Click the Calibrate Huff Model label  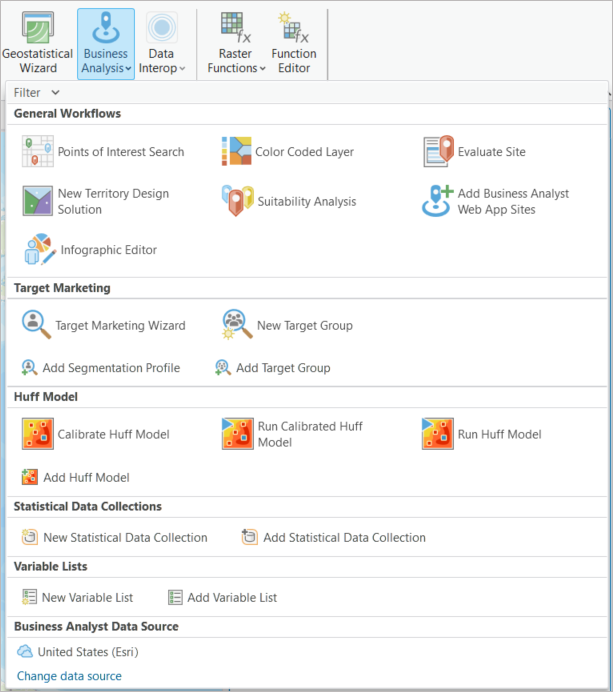click(113, 434)
